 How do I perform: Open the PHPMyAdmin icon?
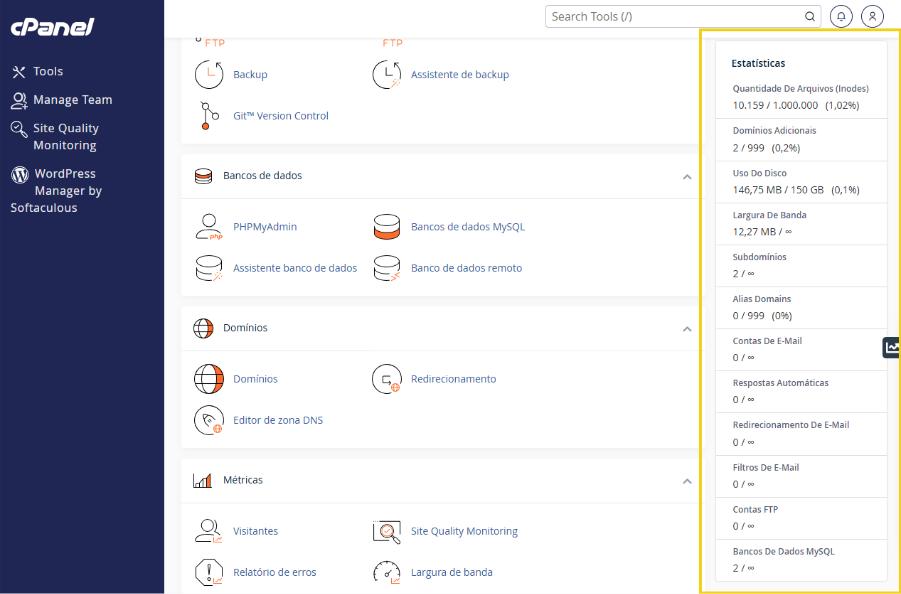(209, 226)
